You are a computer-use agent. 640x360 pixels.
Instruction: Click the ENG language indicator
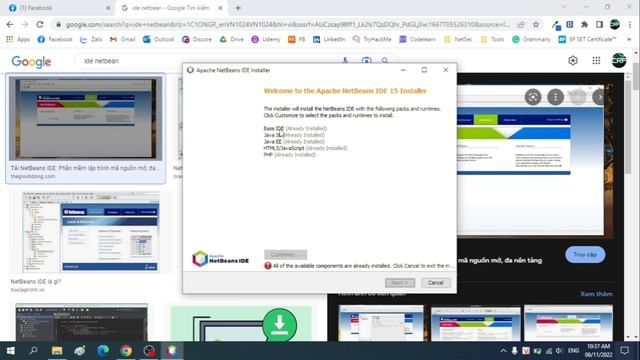[573, 351]
